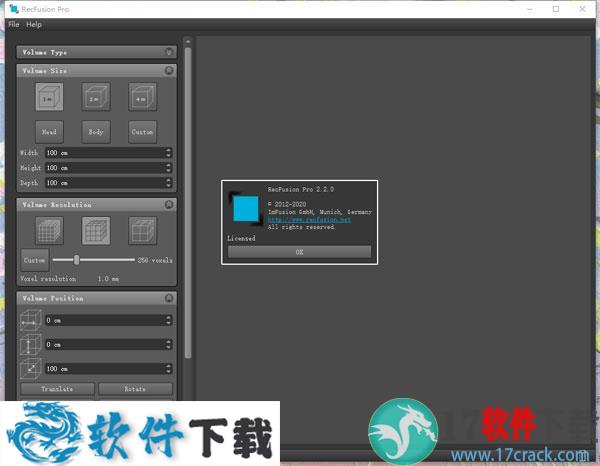600x466 pixels.
Task: Use the stepper on the vertical position field
Action: click(168, 344)
